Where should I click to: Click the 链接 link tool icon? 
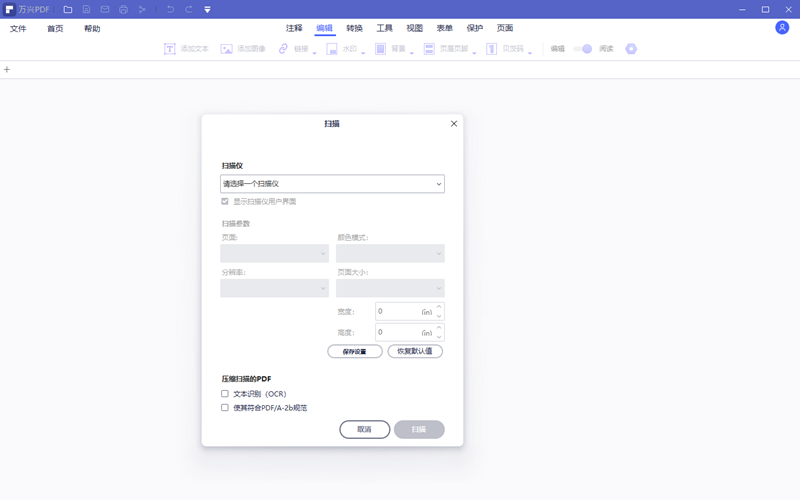283,48
